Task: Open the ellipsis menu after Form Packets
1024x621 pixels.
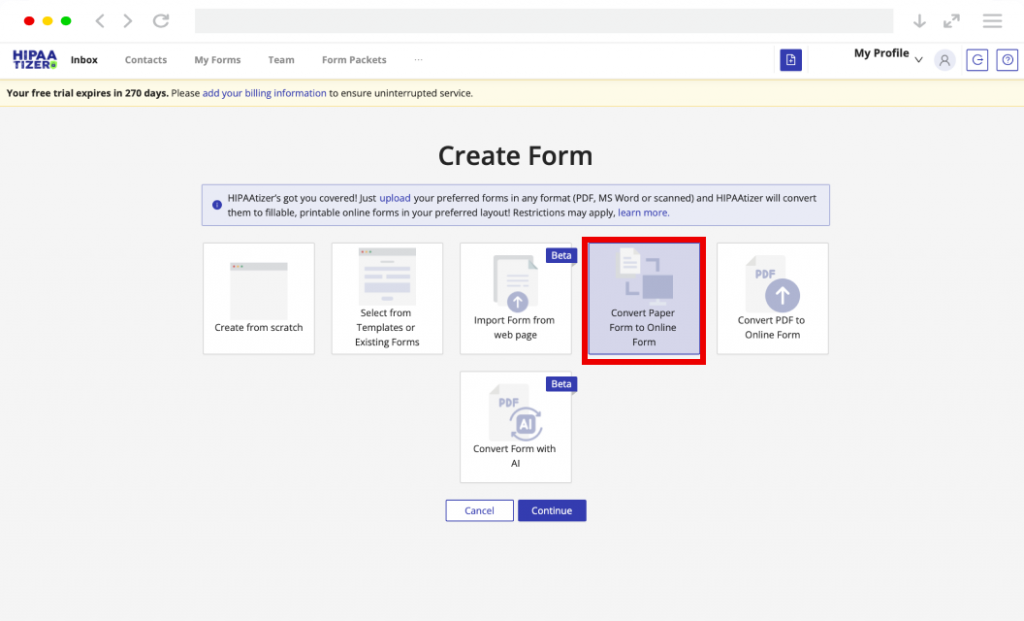Action: 418,61
